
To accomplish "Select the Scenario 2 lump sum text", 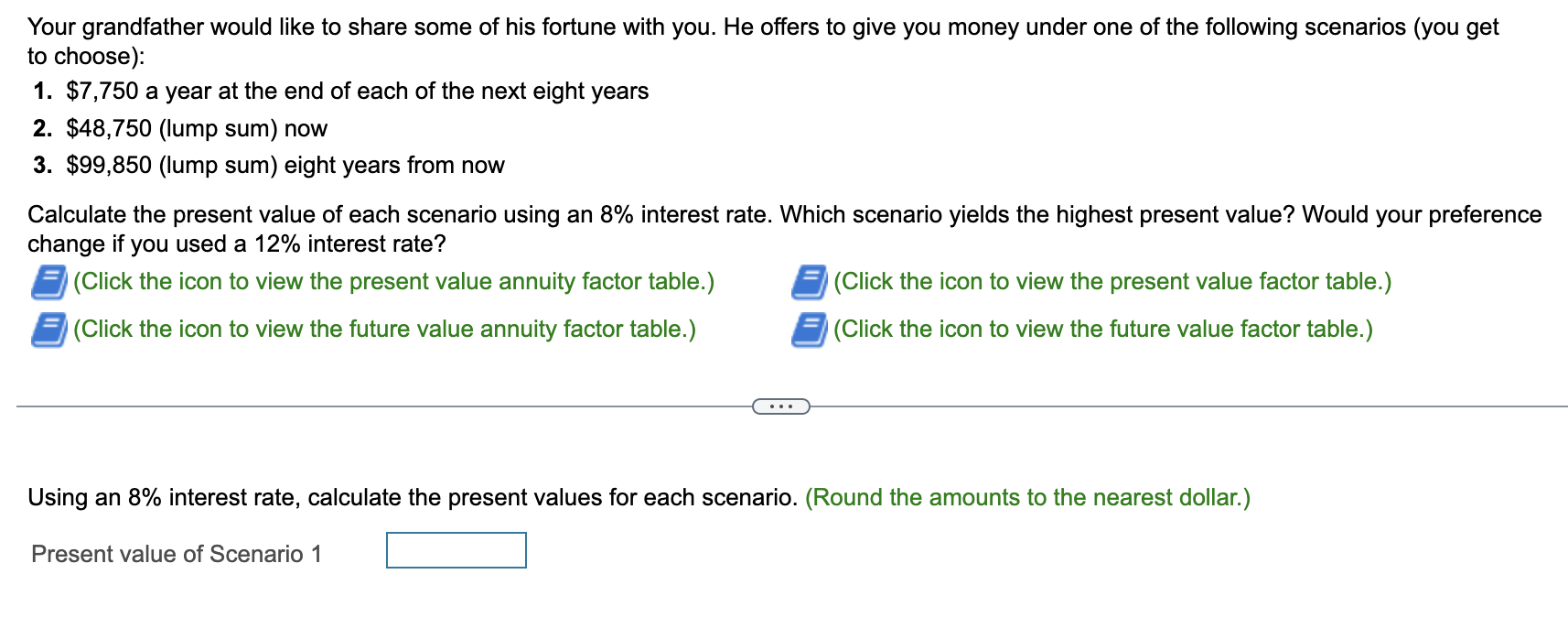I will pos(196,128).
